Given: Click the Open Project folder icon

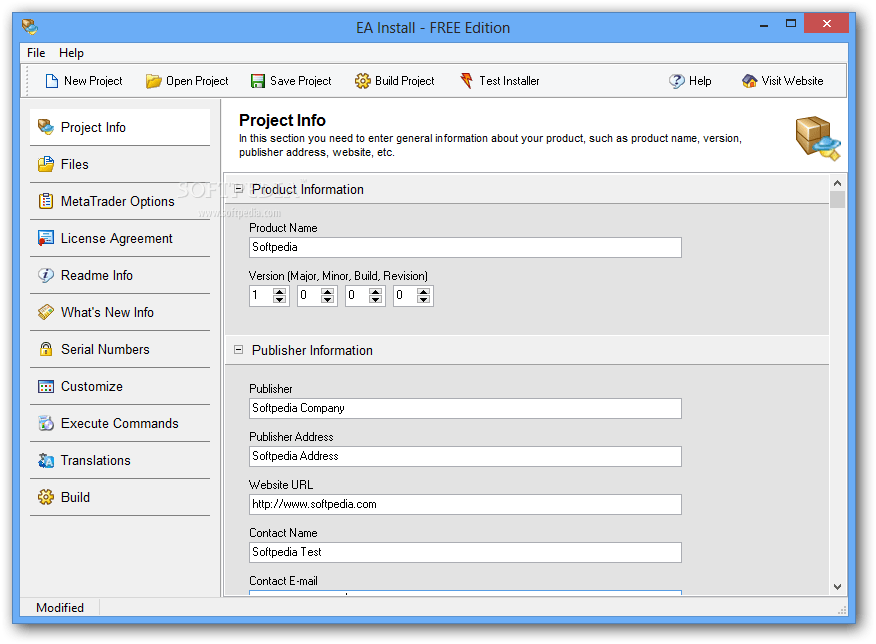Looking at the screenshot, I should click(x=154, y=82).
